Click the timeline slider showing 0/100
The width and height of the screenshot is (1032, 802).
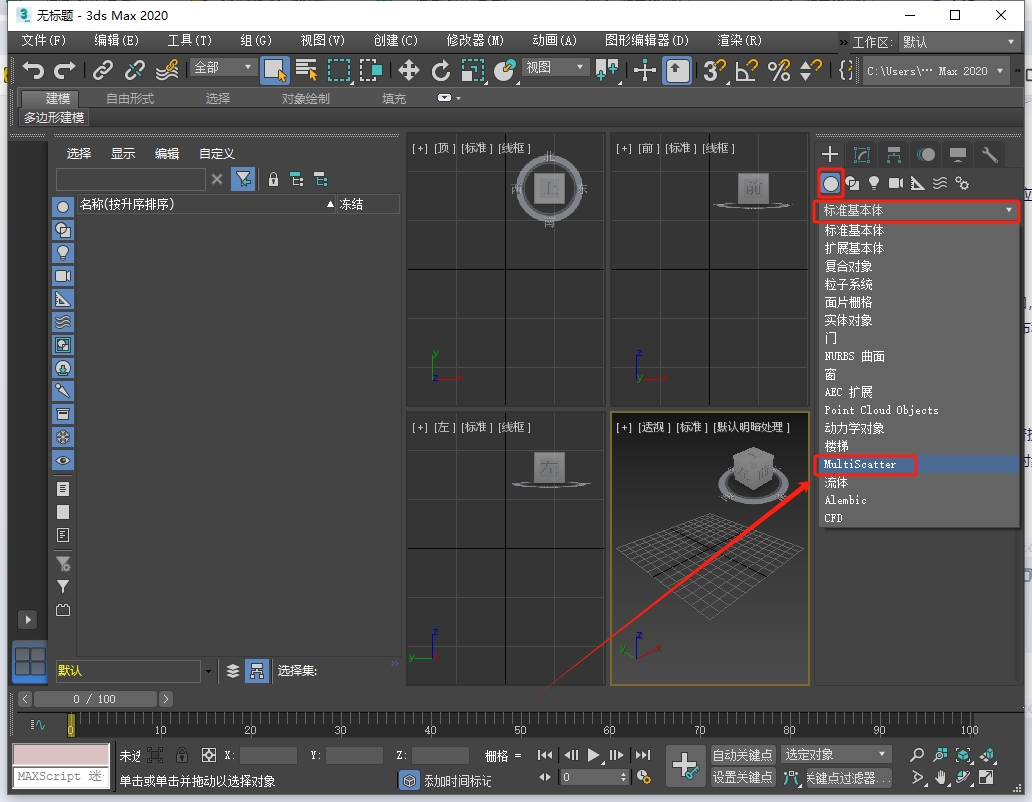pos(96,699)
